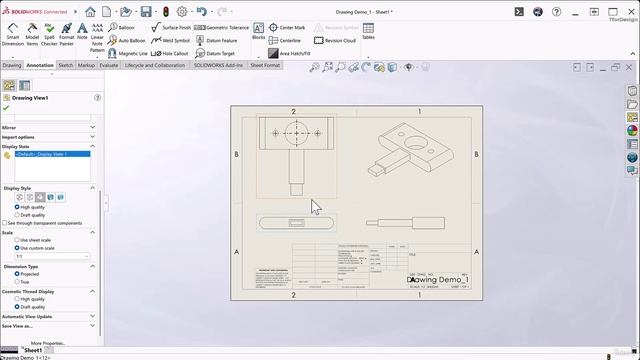Open Linear Note Pattern tool
640x360 pixels.
click(97, 38)
